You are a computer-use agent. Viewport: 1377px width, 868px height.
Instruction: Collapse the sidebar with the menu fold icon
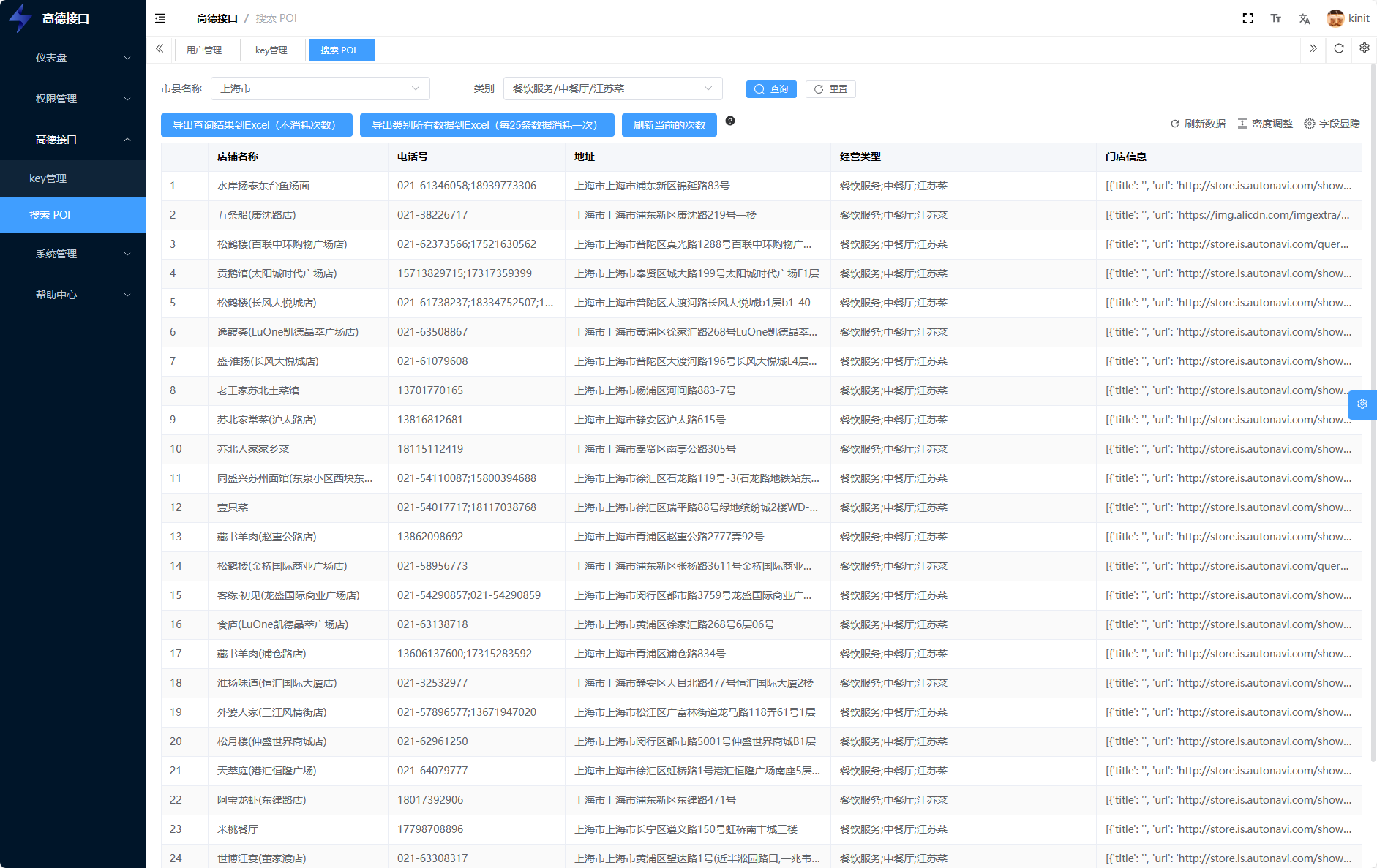pos(160,18)
